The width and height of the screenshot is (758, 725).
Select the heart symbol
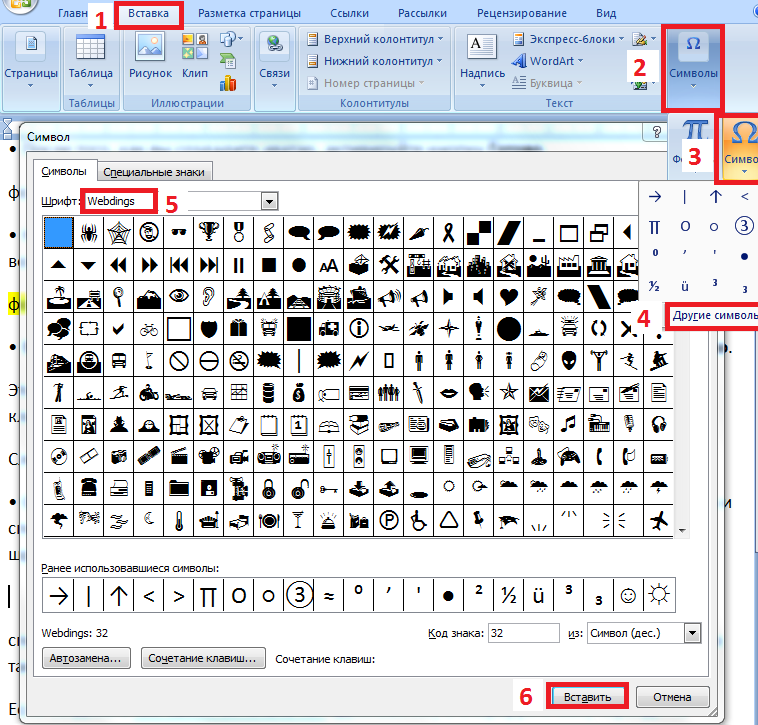point(509,297)
